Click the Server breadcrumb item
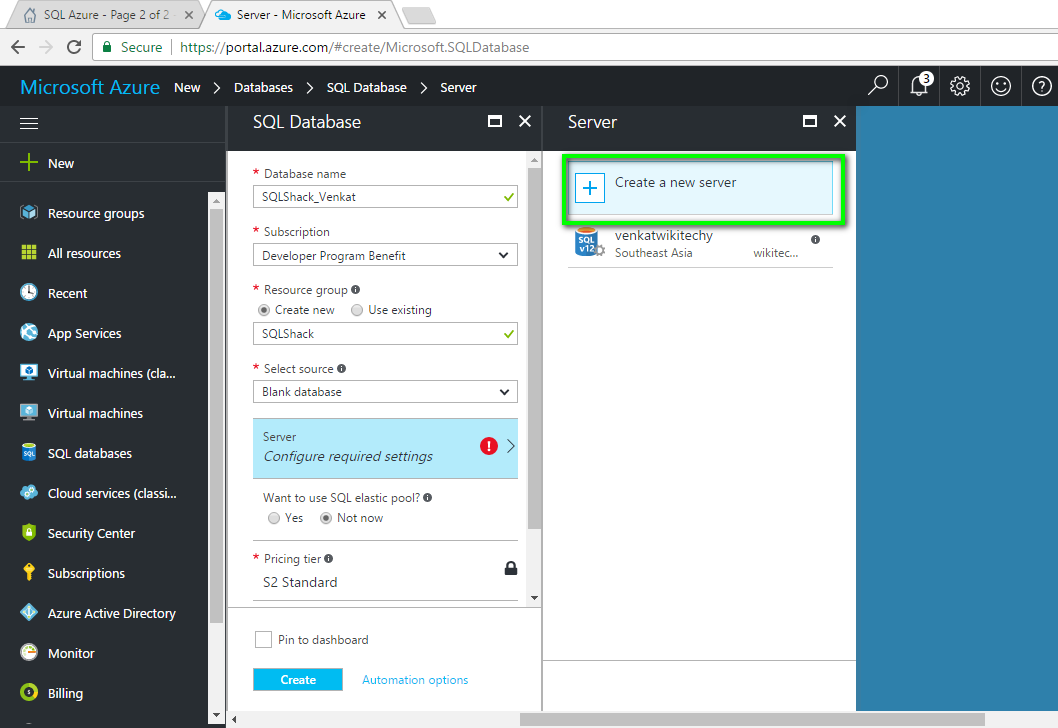This screenshot has width=1058, height=728. tap(458, 88)
